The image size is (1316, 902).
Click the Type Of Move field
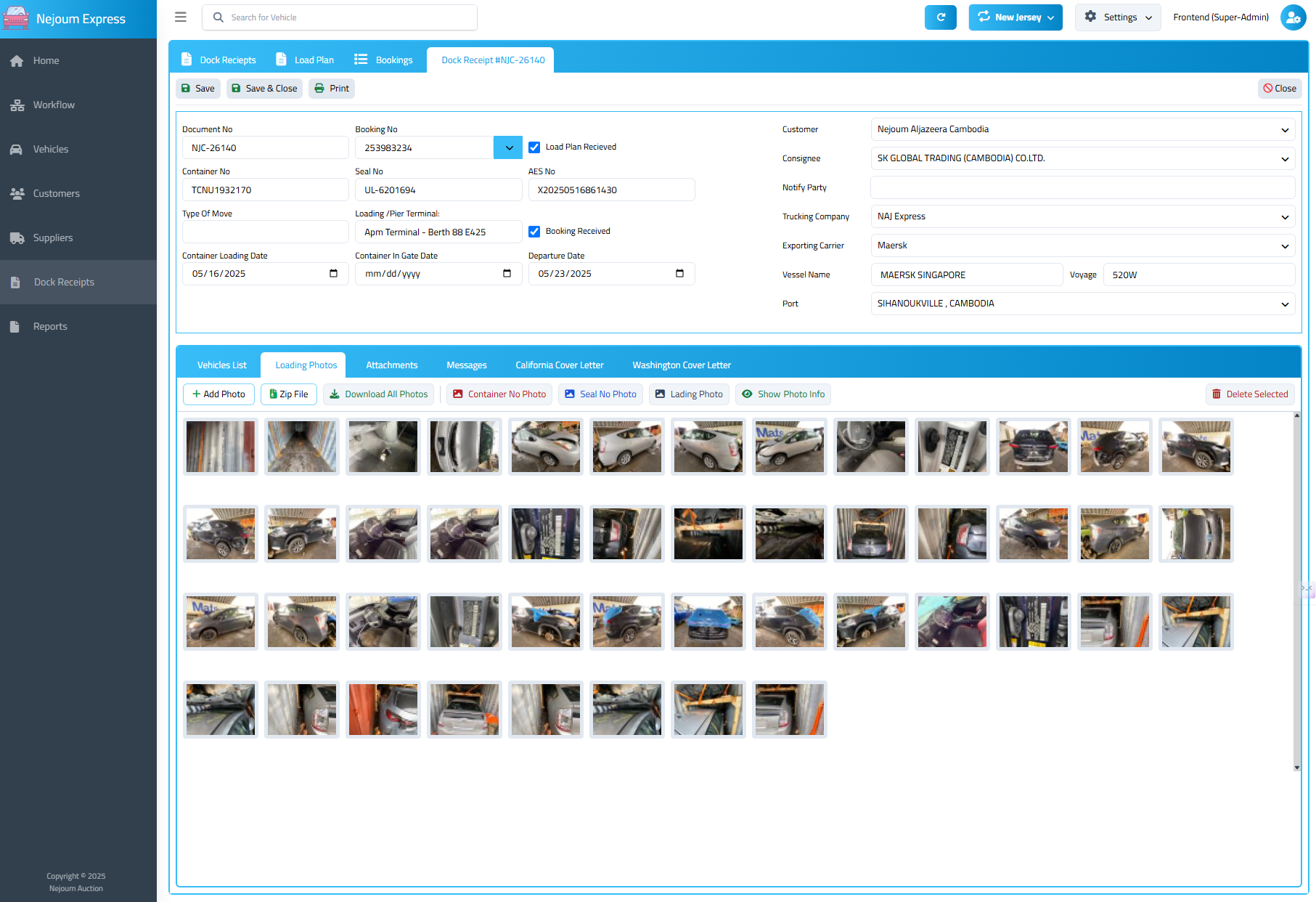point(266,232)
